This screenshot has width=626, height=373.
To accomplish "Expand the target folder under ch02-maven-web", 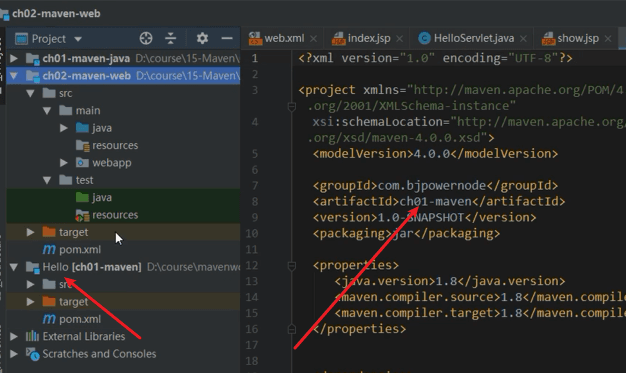I will coord(30,232).
